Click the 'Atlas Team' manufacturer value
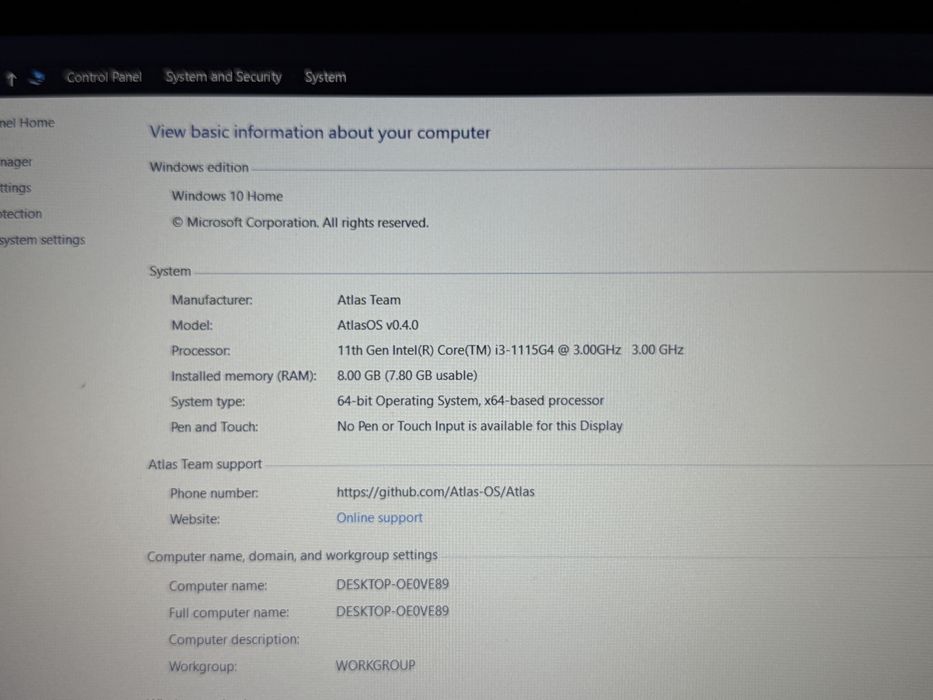 tap(368, 300)
